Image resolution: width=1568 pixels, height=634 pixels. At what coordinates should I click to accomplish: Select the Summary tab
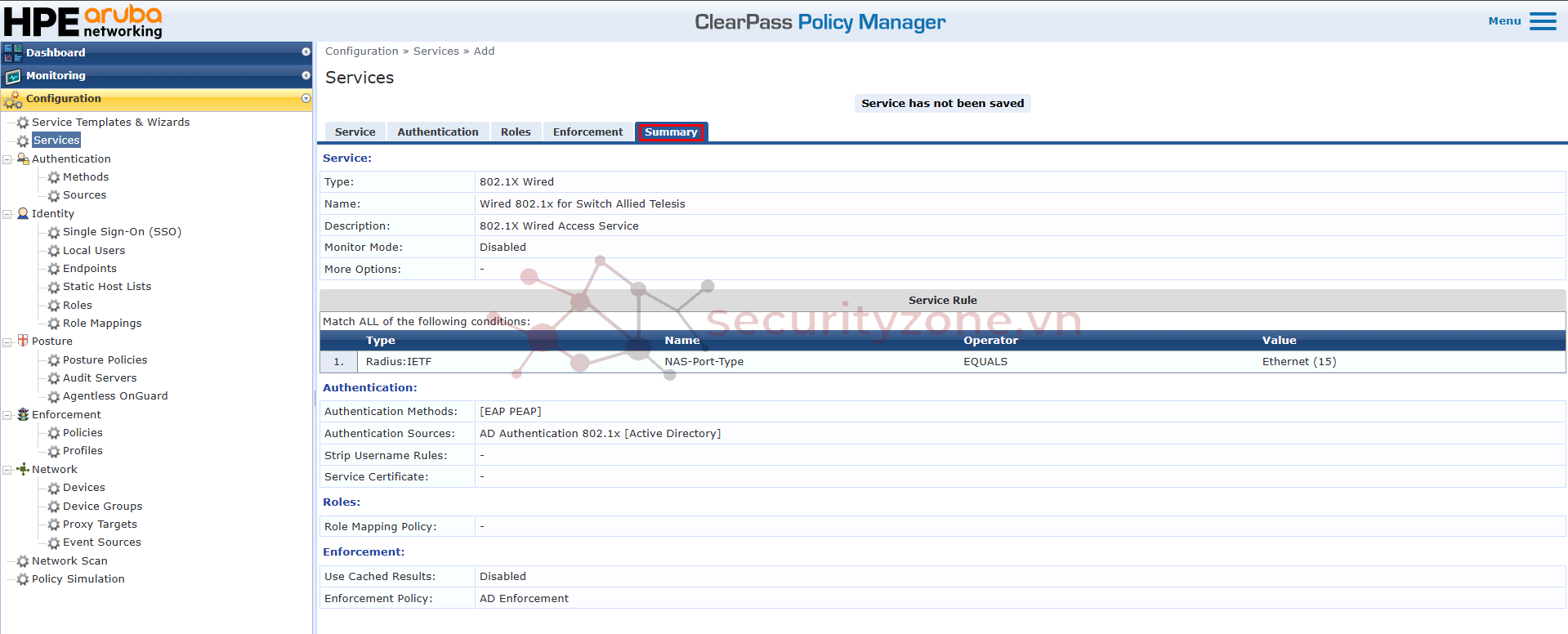(671, 132)
